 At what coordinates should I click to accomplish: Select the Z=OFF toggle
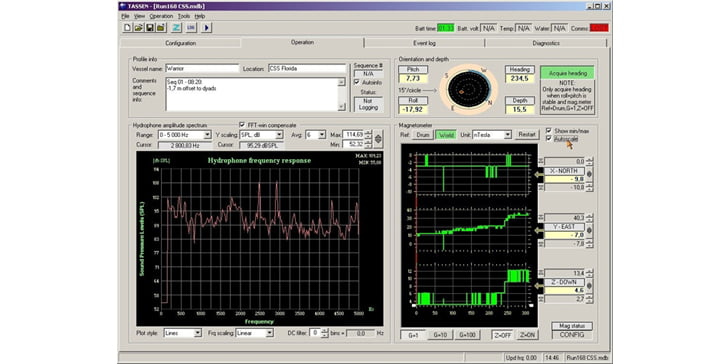tap(503, 335)
